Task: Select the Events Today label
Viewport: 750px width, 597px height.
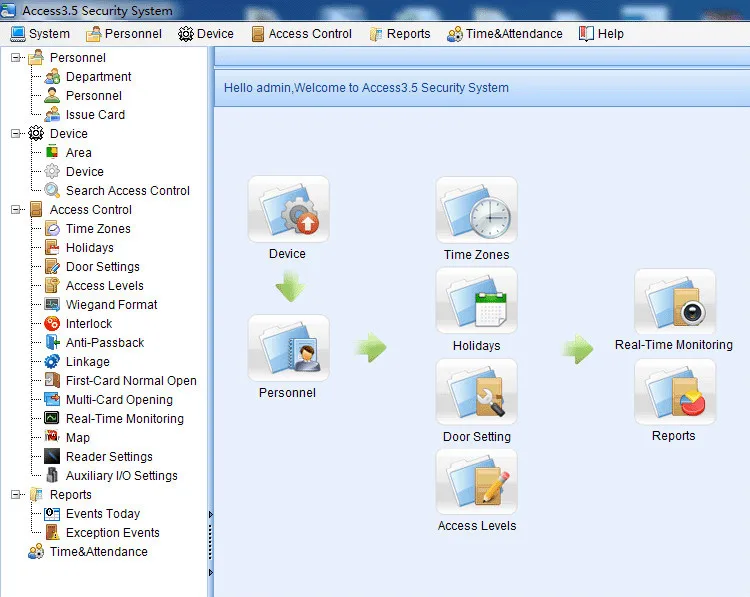Action: [103, 514]
